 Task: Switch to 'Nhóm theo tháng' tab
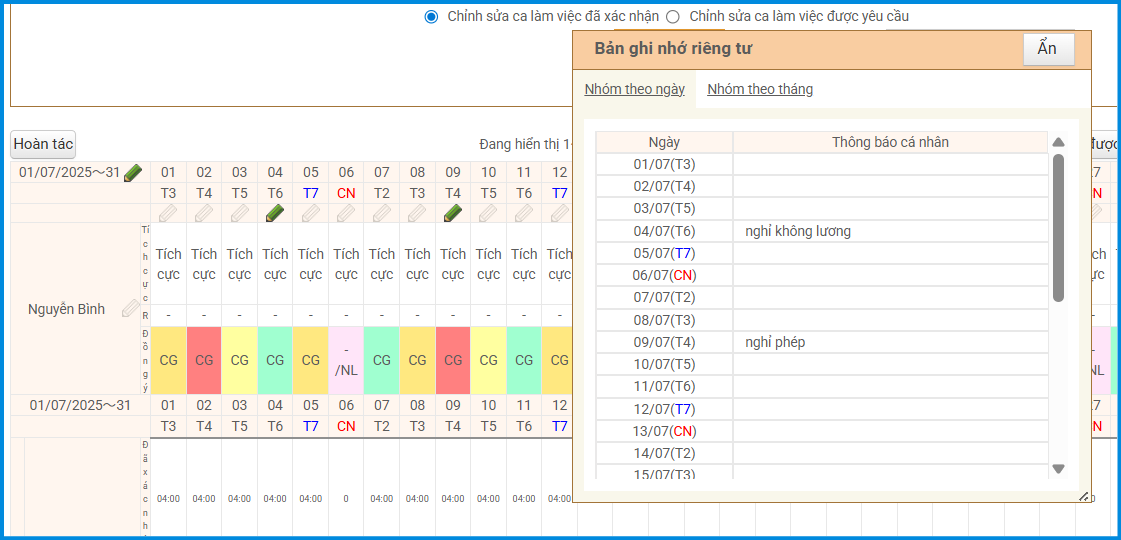click(760, 89)
